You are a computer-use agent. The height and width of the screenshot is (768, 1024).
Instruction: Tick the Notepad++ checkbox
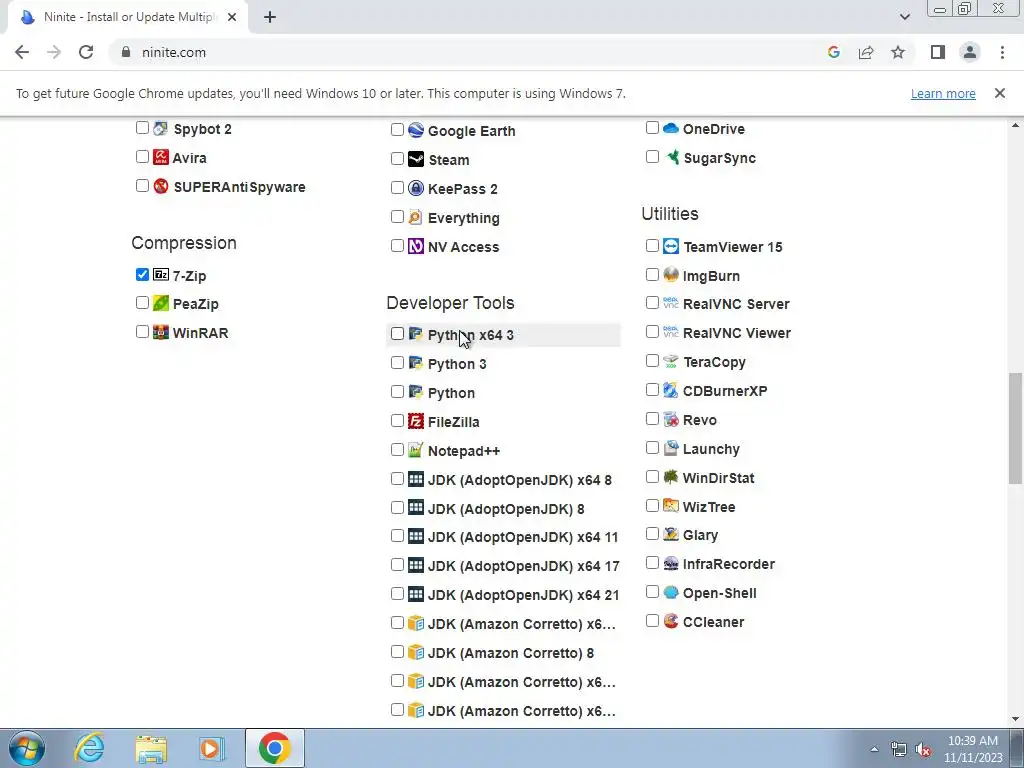click(397, 449)
